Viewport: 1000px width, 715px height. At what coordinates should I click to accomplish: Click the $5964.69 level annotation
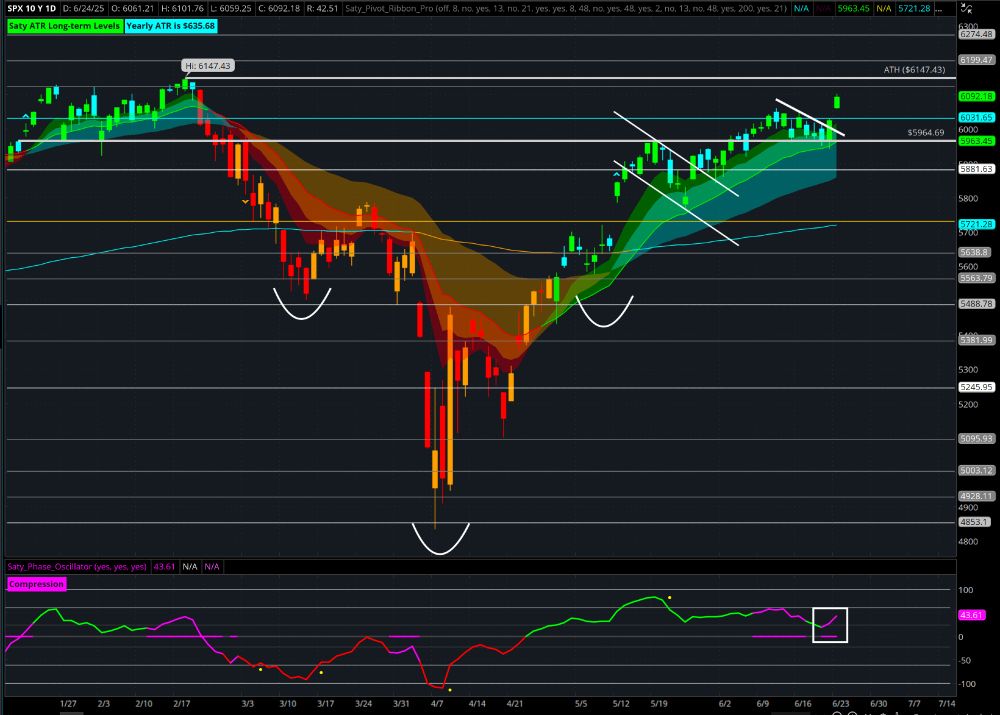coord(925,133)
